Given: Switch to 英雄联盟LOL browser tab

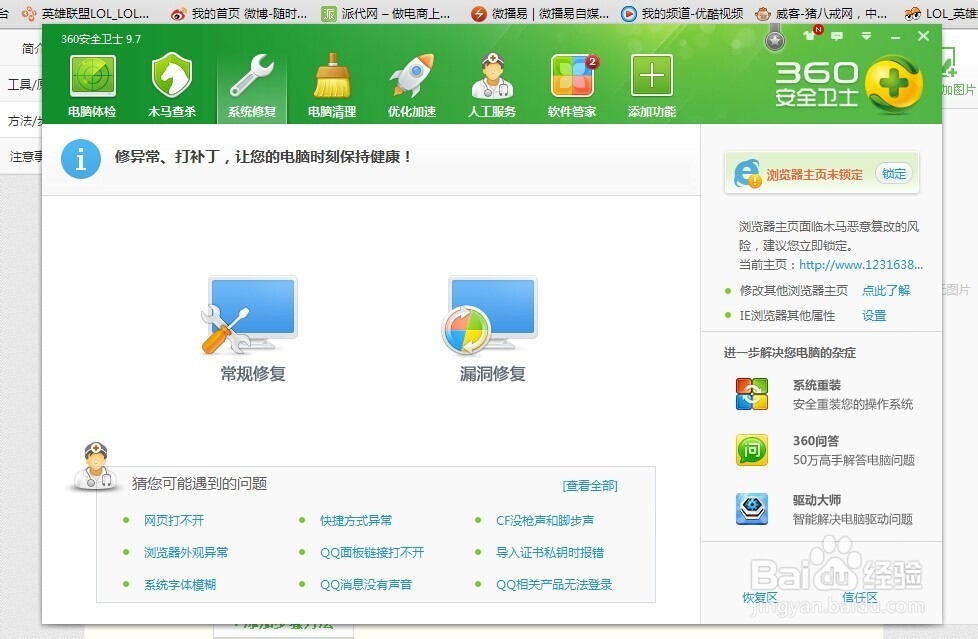Looking at the screenshot, I should (x=87, y=13).
